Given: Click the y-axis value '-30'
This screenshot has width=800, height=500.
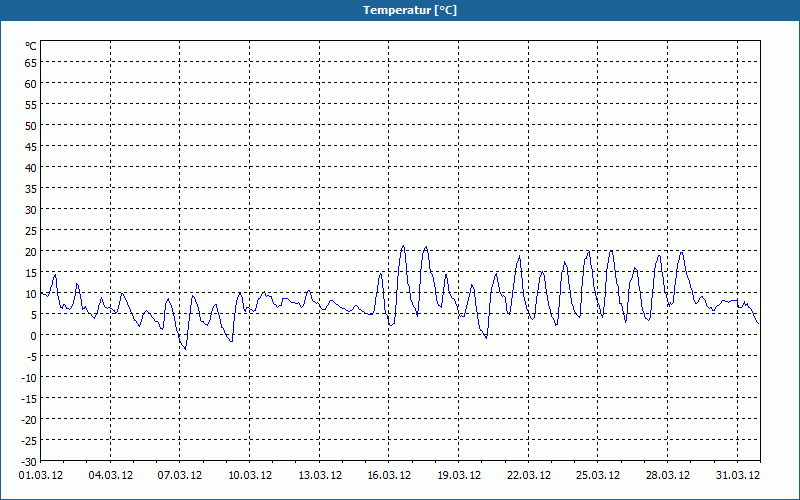Looking at the screenshot, I should 29,462.
